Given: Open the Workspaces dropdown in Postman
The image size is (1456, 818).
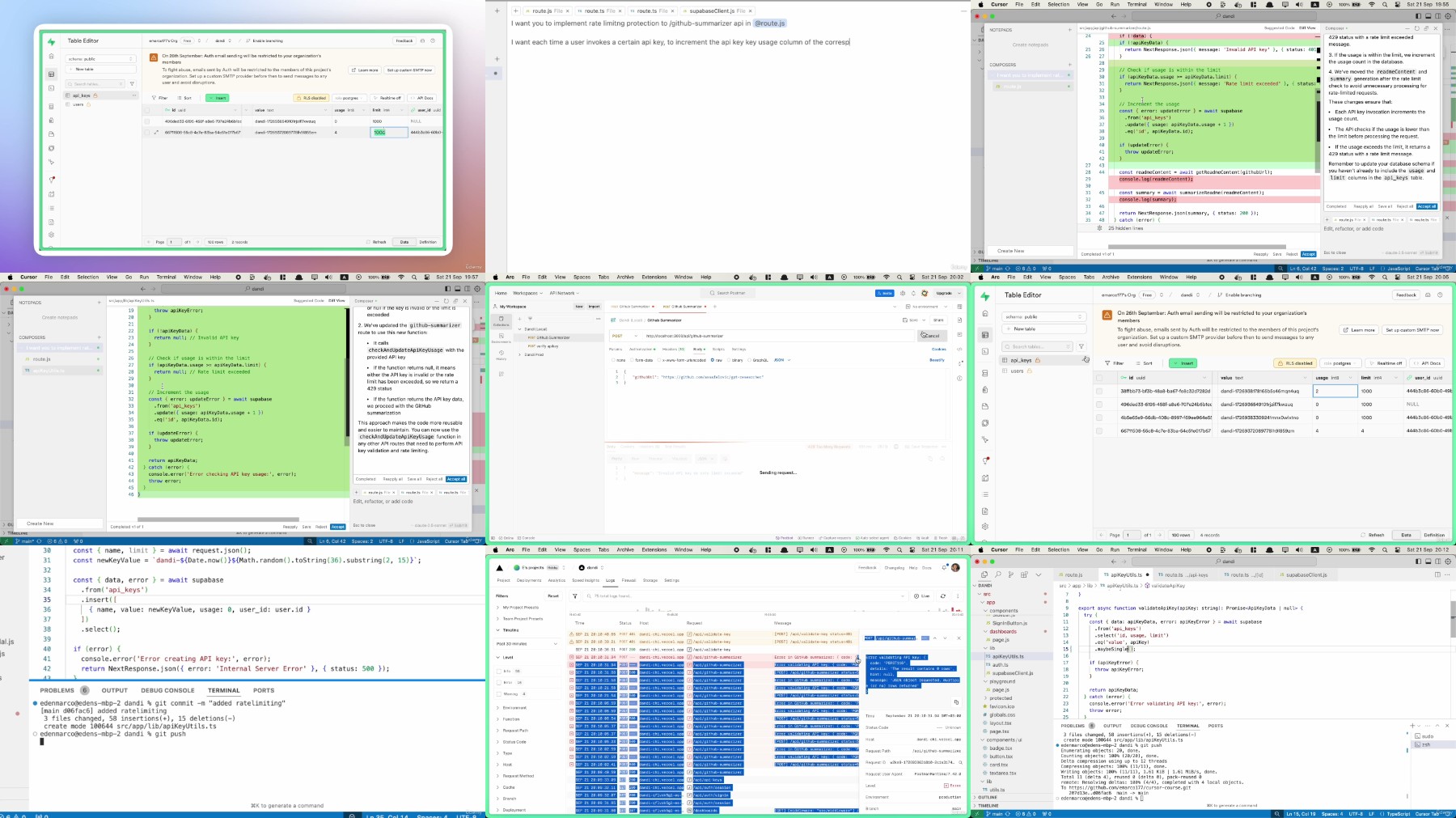Looking at the screenshot, I should coord(527,293).
